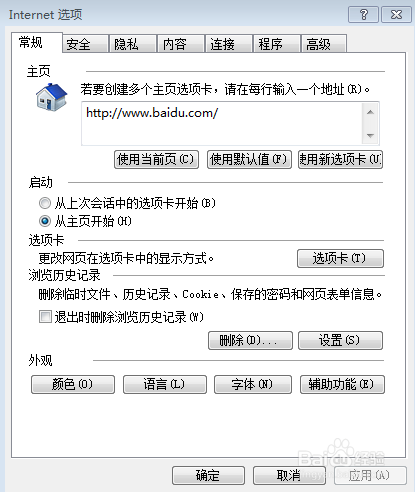415x492 pixels.
Task: Enable 退出时删除浏览历史记录 checkbox
Action: (x=45, y=317)
